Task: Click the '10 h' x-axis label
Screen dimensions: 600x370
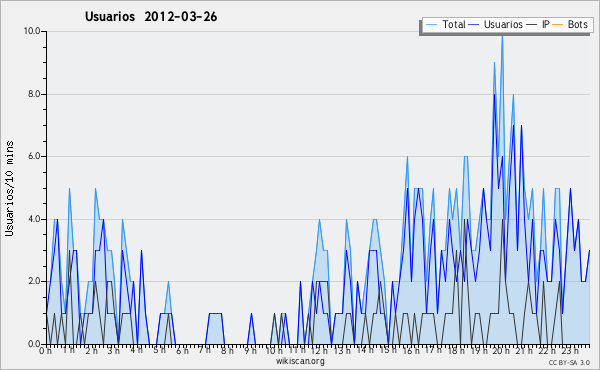Action: tap(274, 351)
